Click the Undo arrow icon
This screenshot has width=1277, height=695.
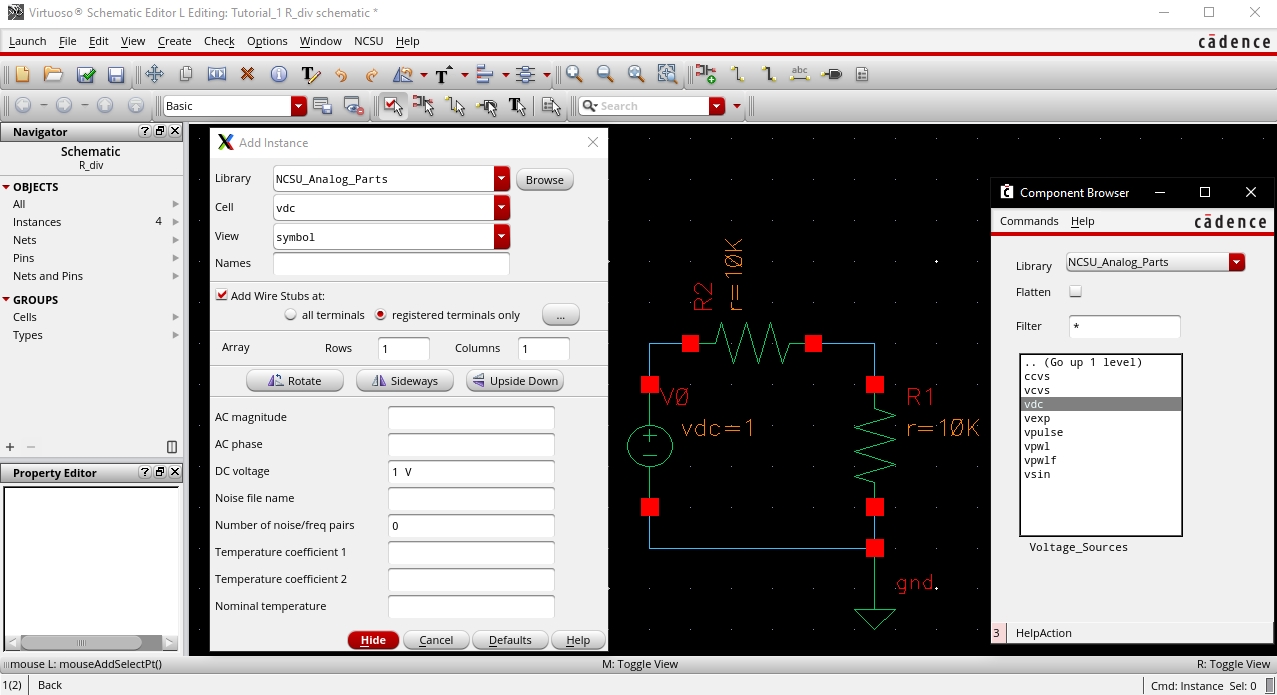click(x=341, y=75)
